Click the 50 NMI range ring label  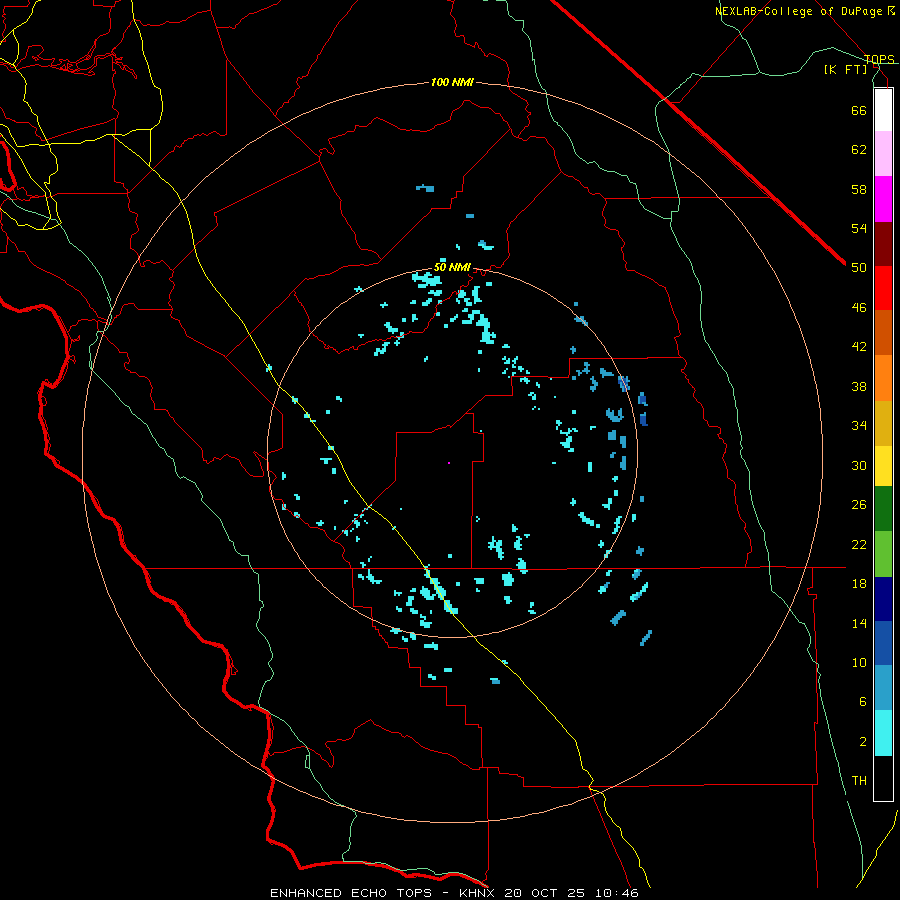[452, 267]
